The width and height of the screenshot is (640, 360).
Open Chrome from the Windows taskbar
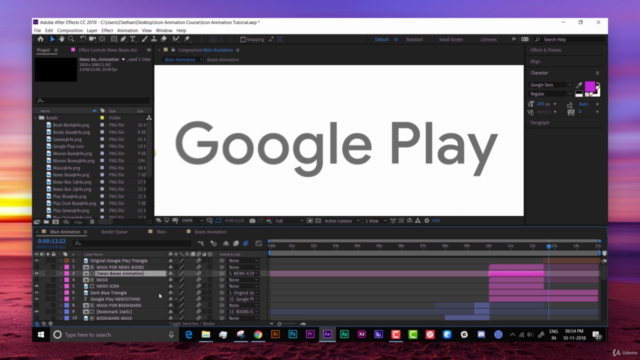point(258,334)
